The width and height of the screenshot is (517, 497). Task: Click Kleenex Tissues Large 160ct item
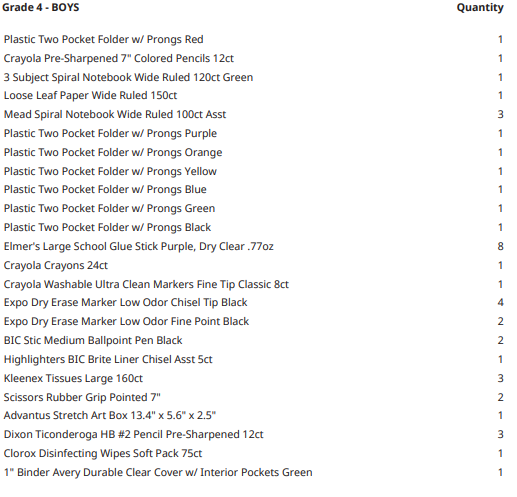73,378
